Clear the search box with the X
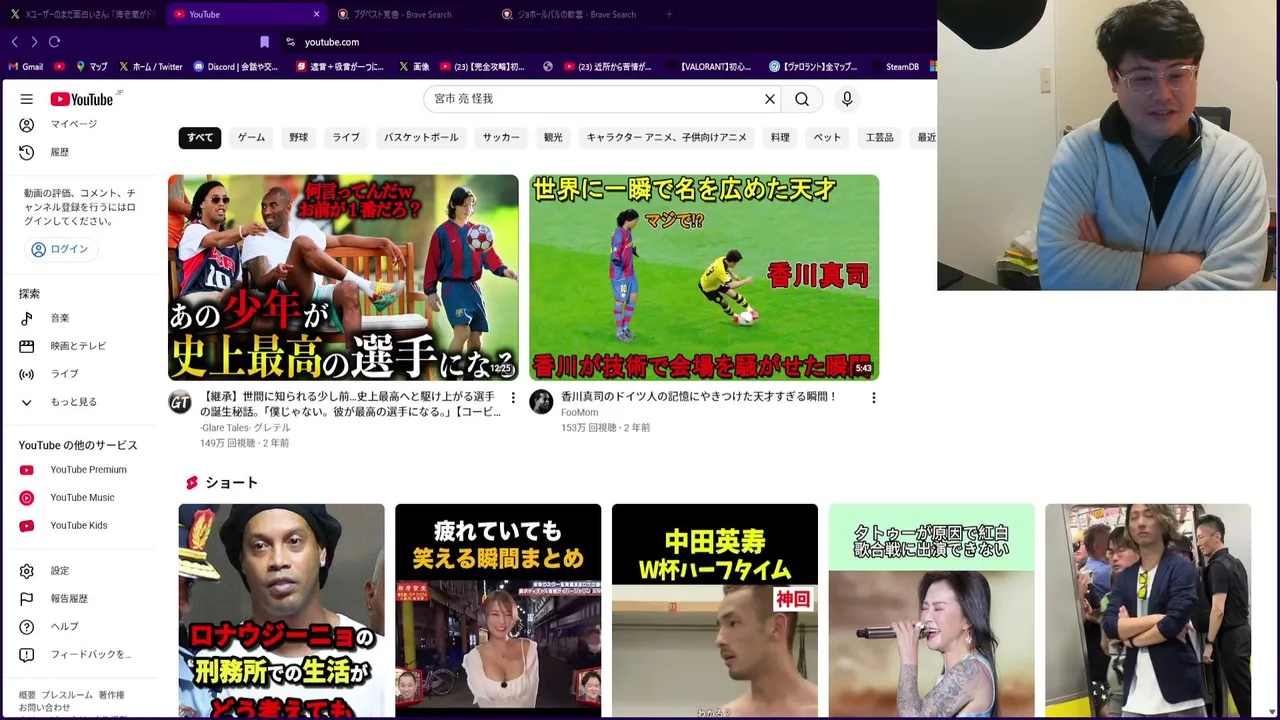Screen dimensions: 1280x720 [x=770, y=99]
